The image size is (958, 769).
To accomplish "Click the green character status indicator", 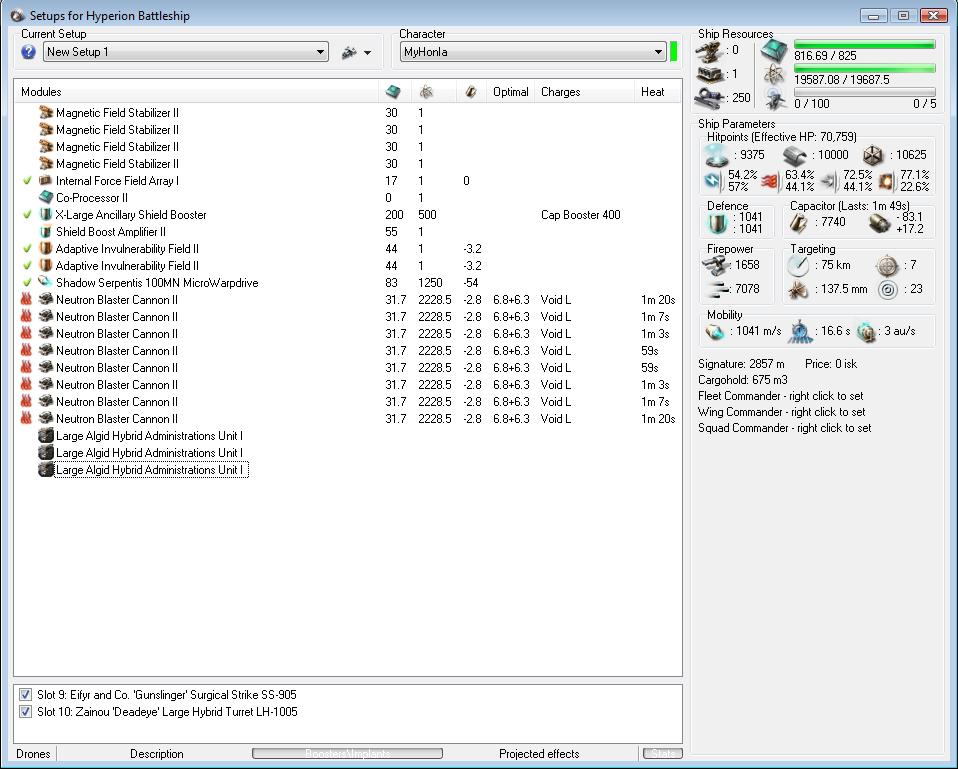I will coord(673,52).
